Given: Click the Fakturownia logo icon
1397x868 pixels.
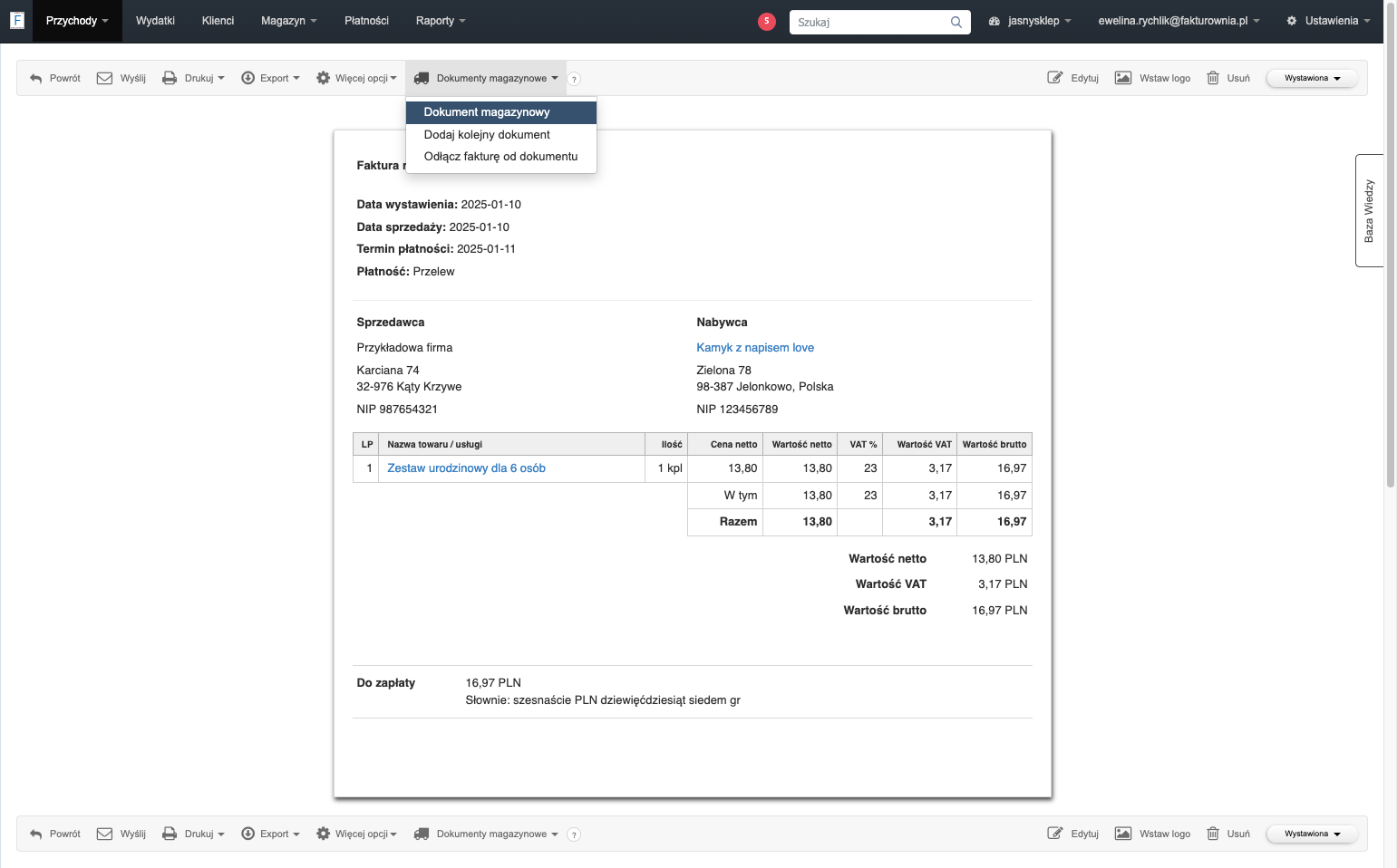Looking at the screenshot, I should click(16, 20).
